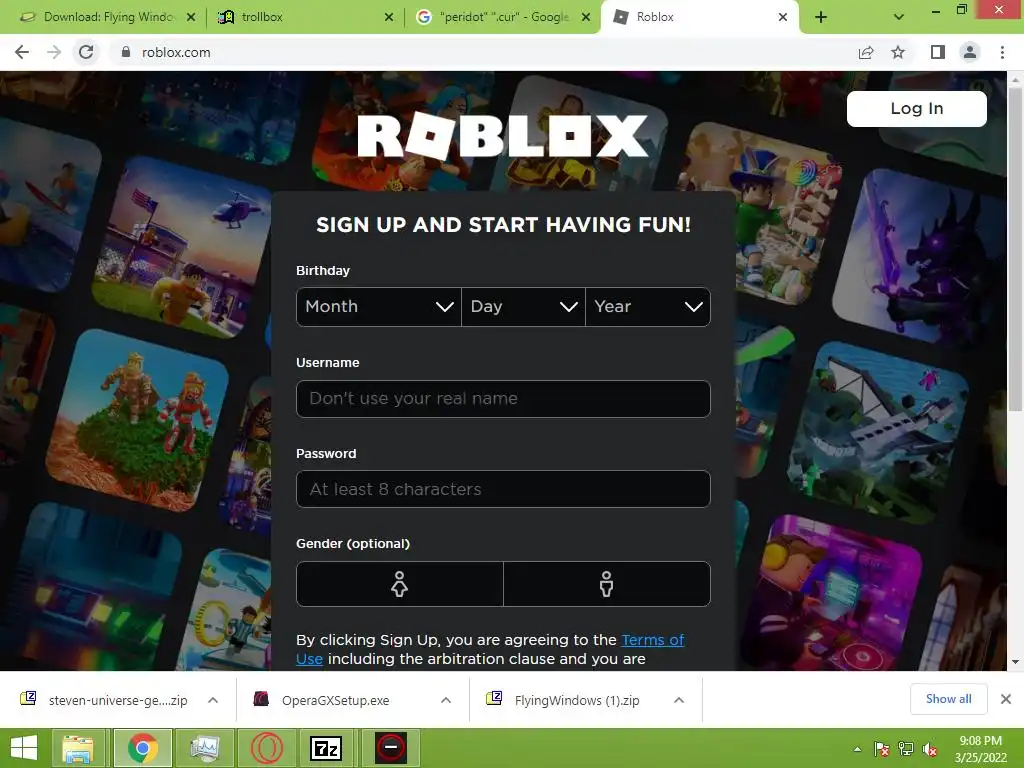This screenshot has width=1024, height=768.
Task: Open the crashed airplane game thumbnail
Action: 878,431
